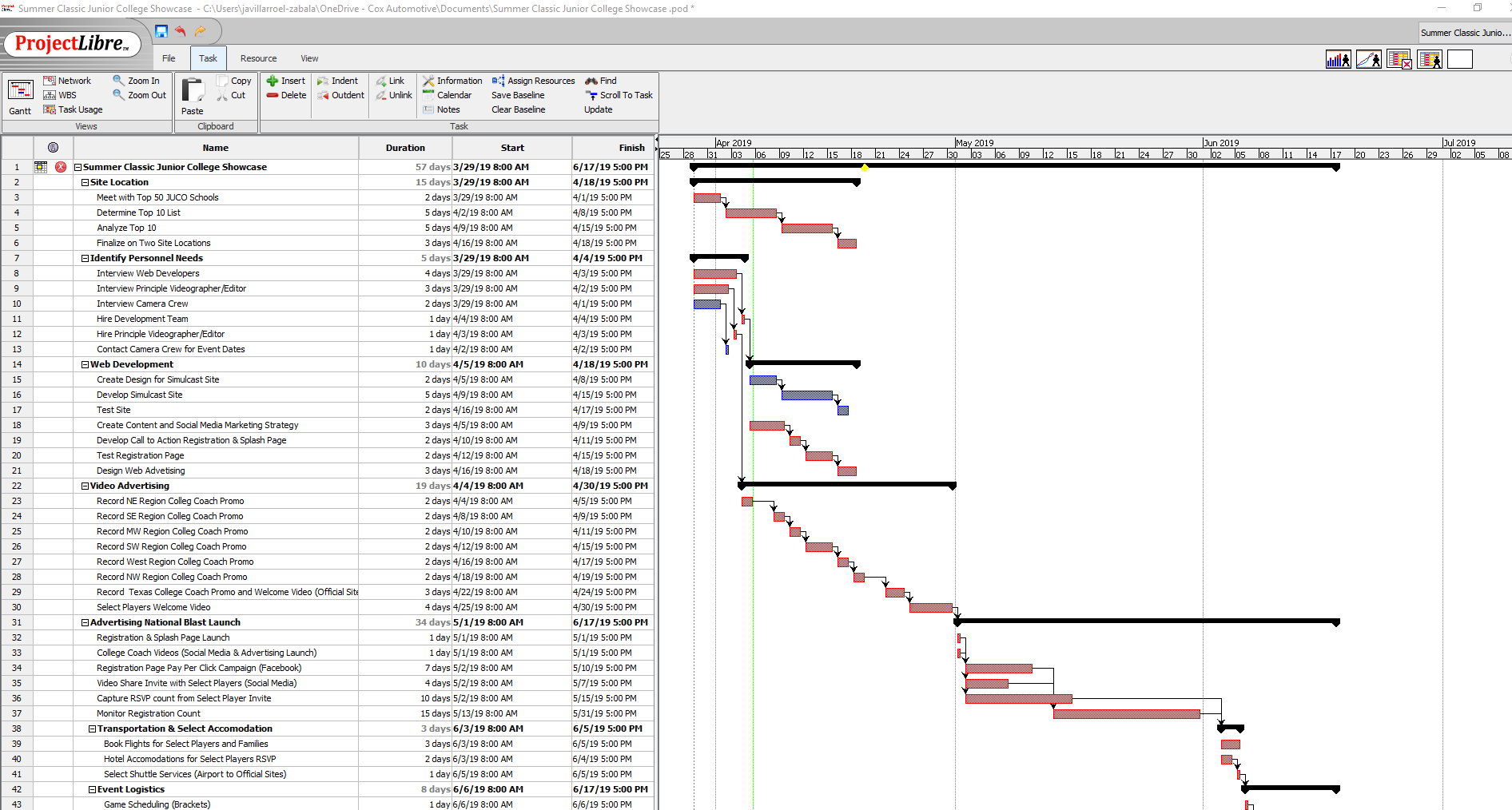Screen dimensions: 1512x810
Task: Click the Undo arrow icon
Action: click(x=181, y=31)
